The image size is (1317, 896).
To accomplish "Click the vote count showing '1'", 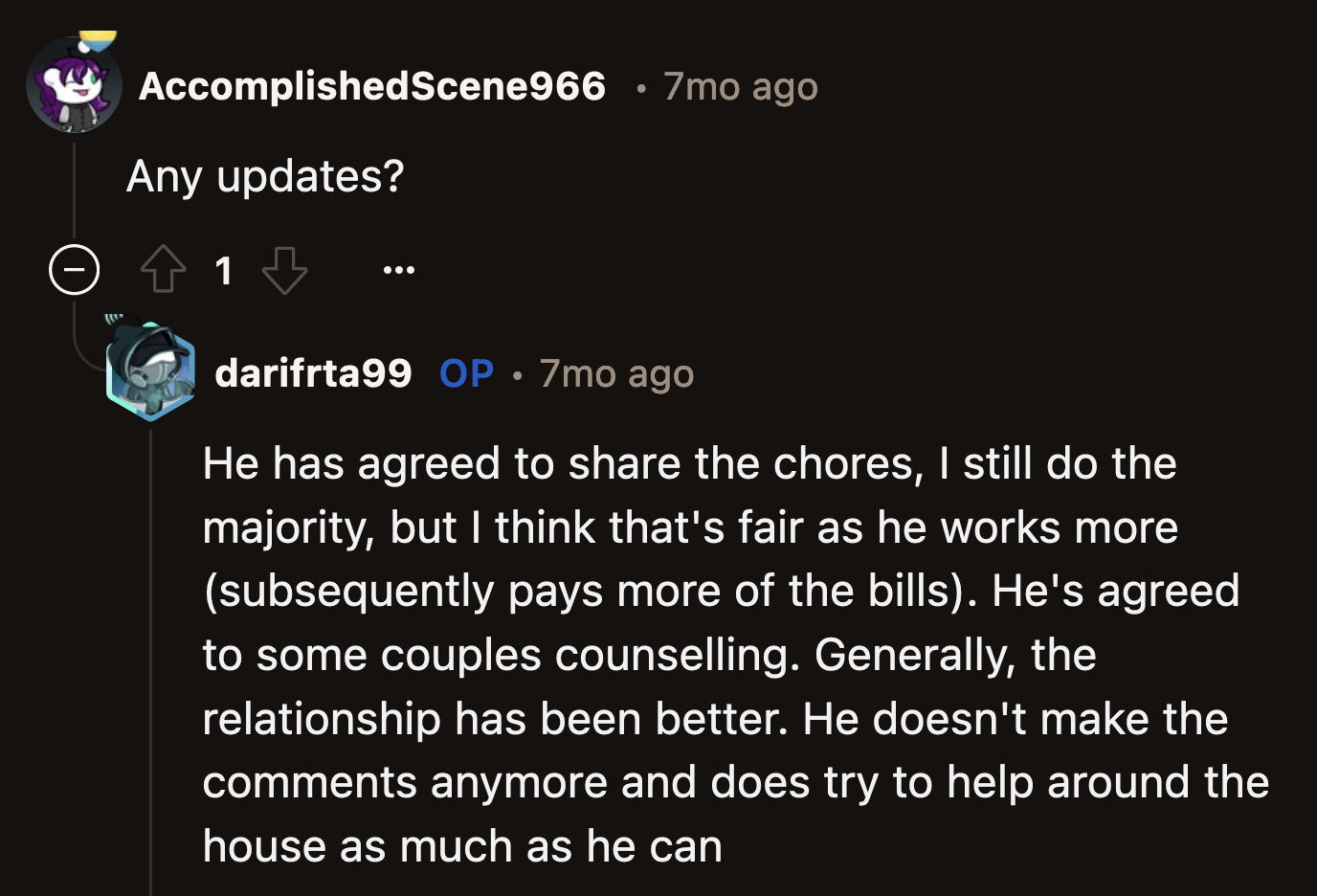I will pos(224,271).
